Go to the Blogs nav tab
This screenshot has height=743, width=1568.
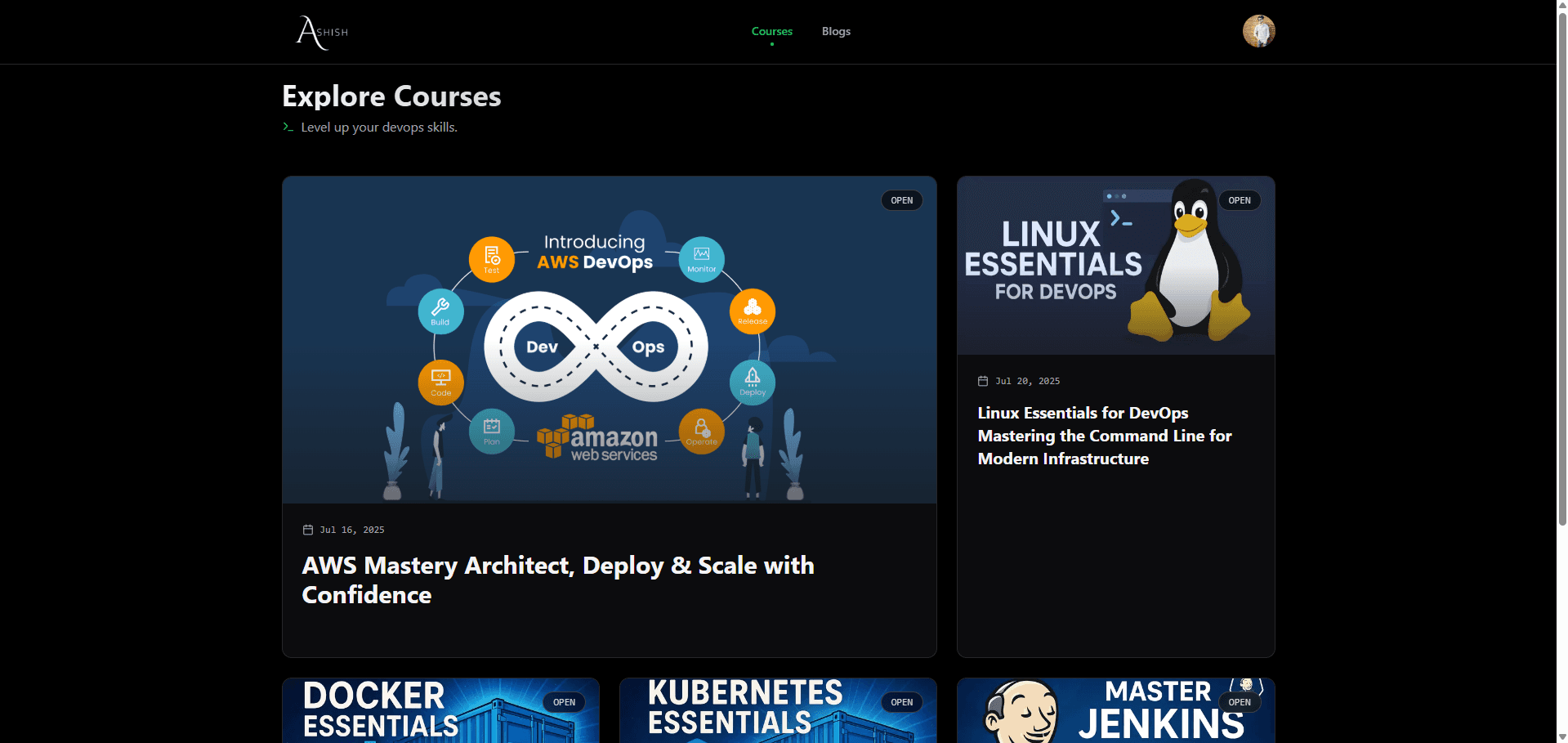[x=836, y=31]
